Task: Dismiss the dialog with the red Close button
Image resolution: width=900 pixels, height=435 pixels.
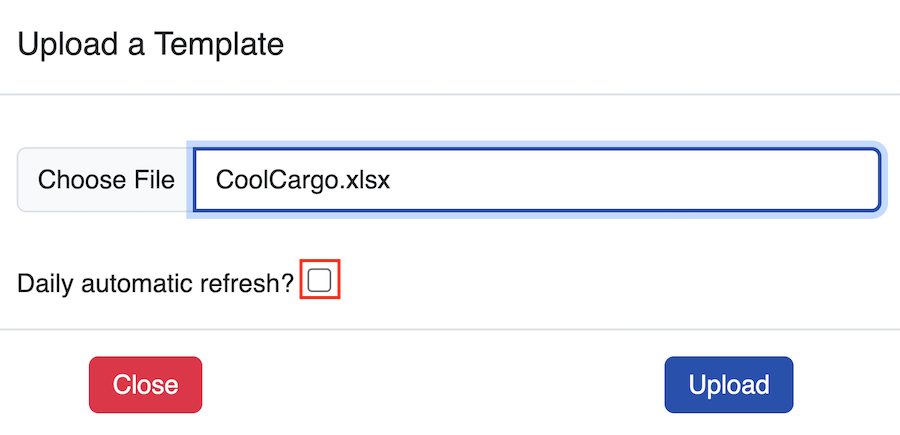Action: point(145,385)
